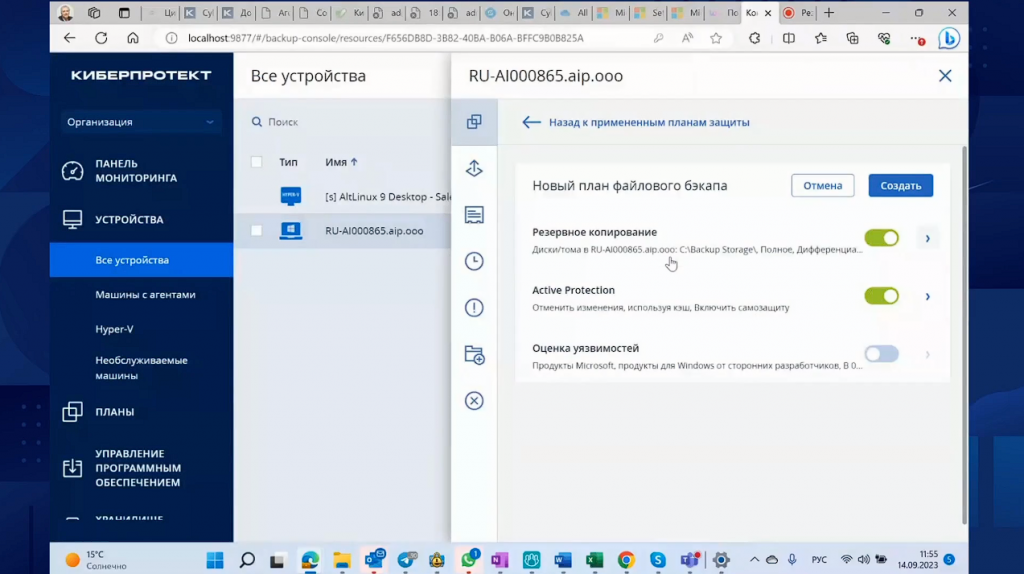Click the Hyper-V icon for AltLinux 9 Desktop
This screenshot has width=1024, height=574.
point(291,196)
